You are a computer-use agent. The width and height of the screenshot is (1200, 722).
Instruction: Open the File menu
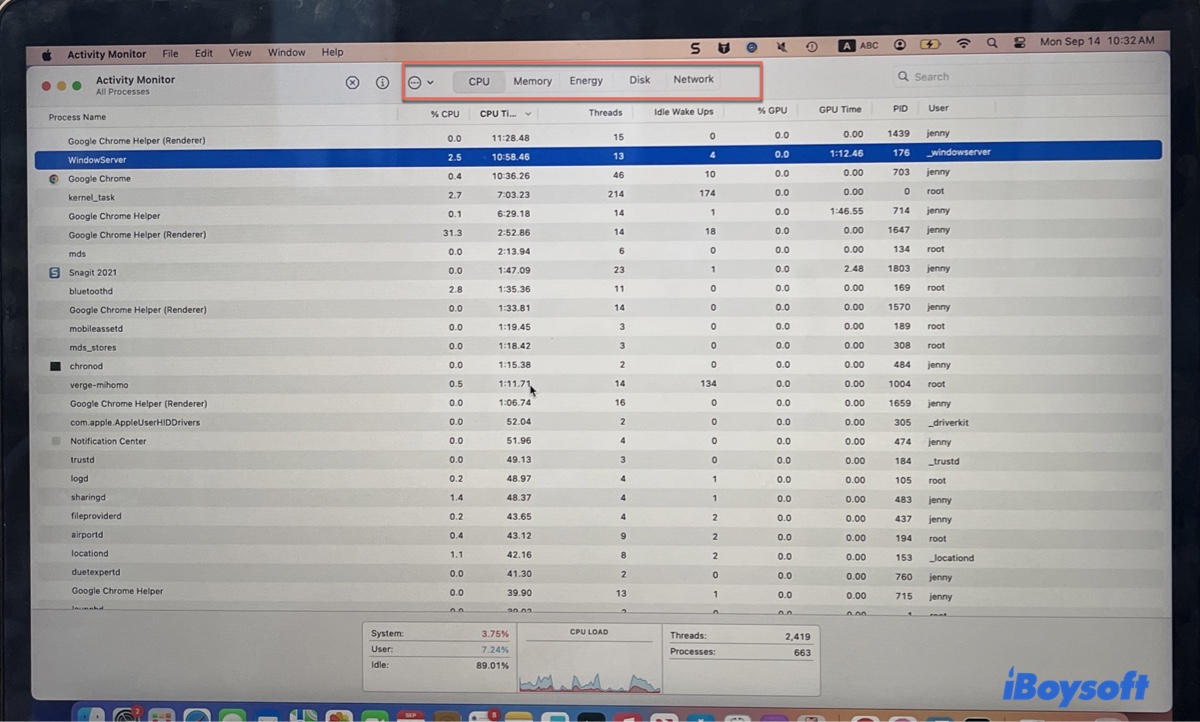tap(170, 53)
